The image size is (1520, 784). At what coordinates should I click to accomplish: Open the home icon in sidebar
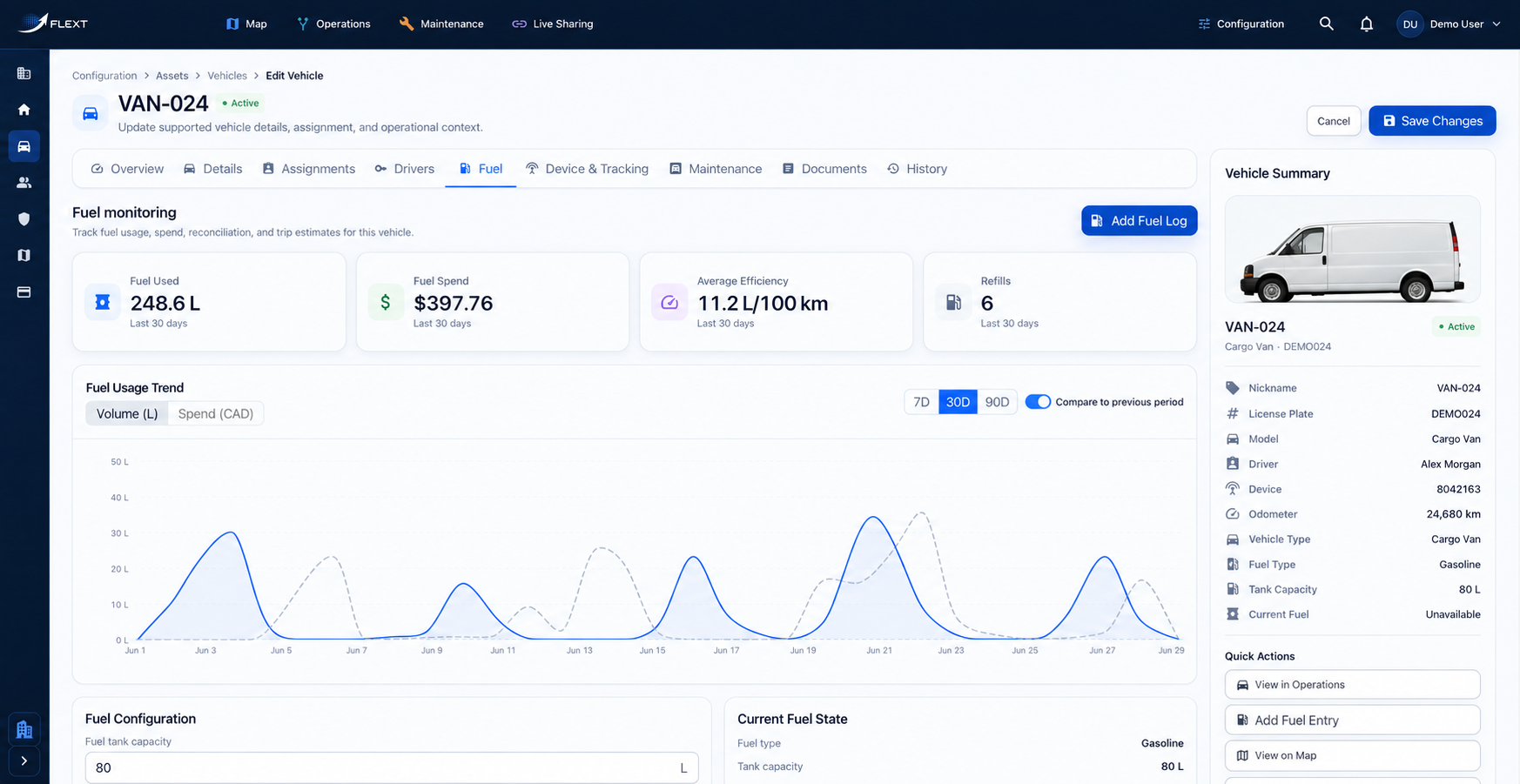coord(24,110)
